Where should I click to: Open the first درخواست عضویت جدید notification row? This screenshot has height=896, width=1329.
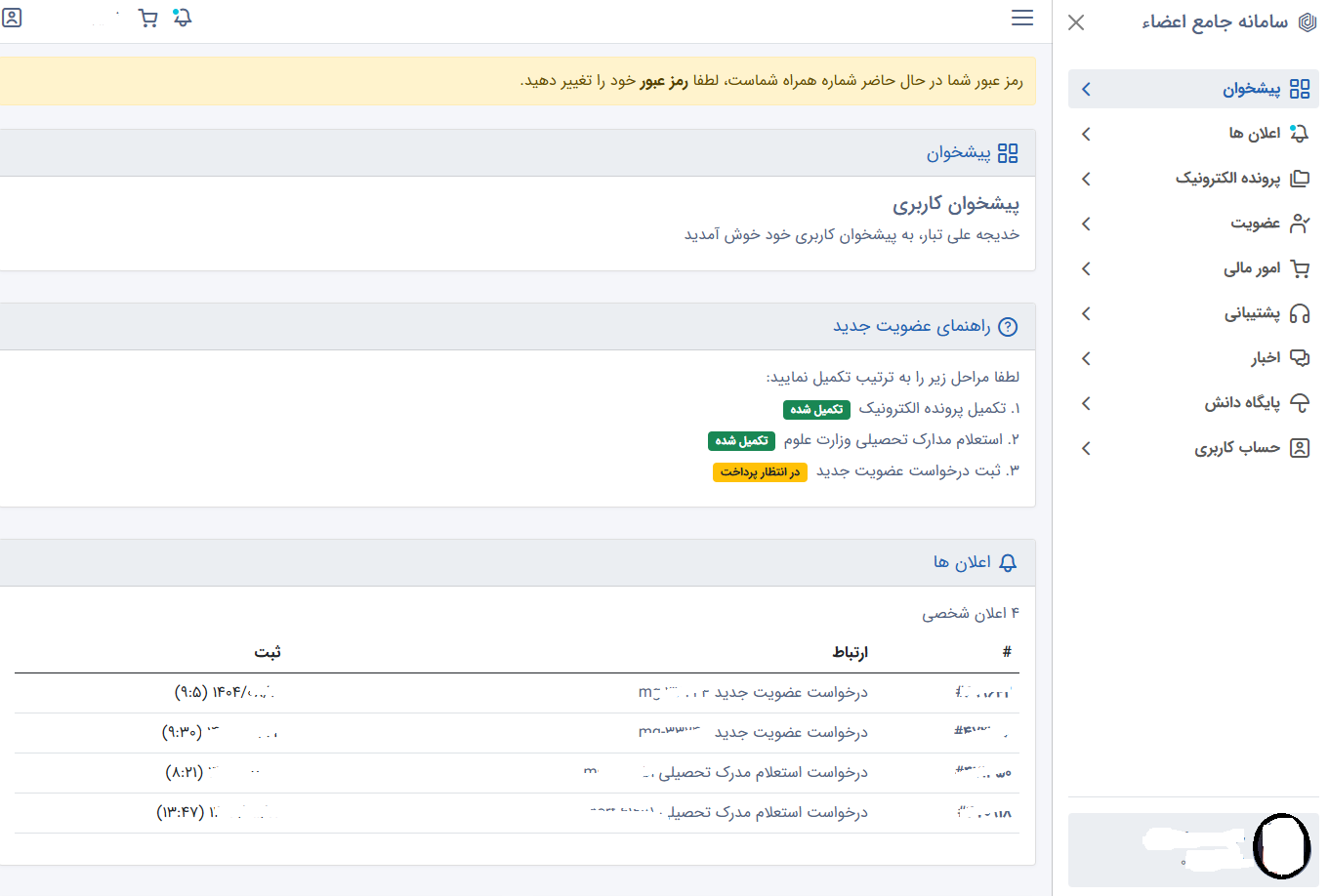tap(791, 693)
